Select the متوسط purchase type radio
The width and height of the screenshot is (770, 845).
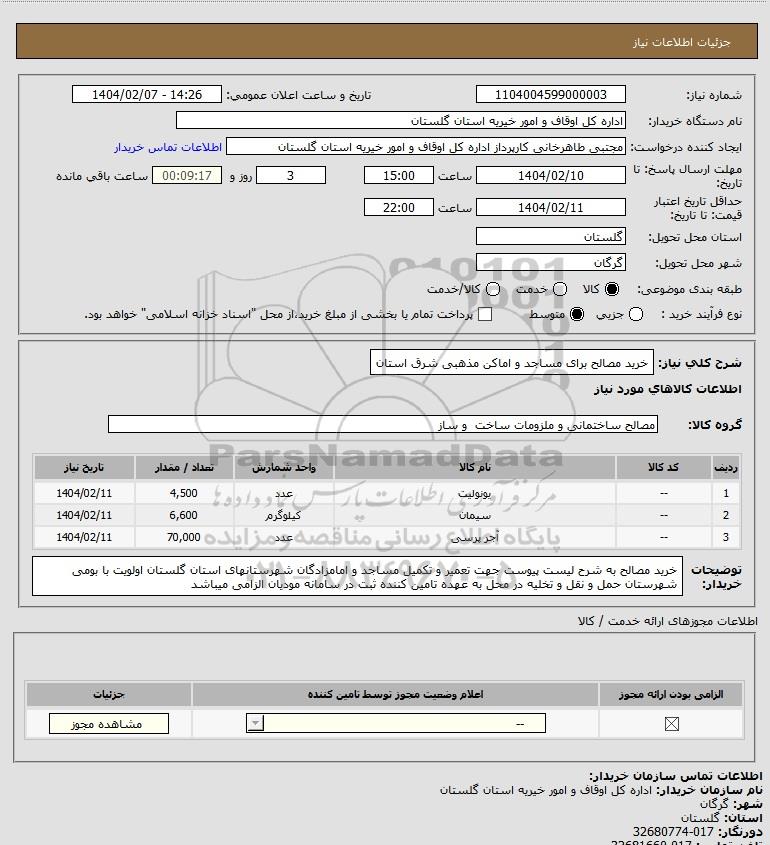coord(577,314)
